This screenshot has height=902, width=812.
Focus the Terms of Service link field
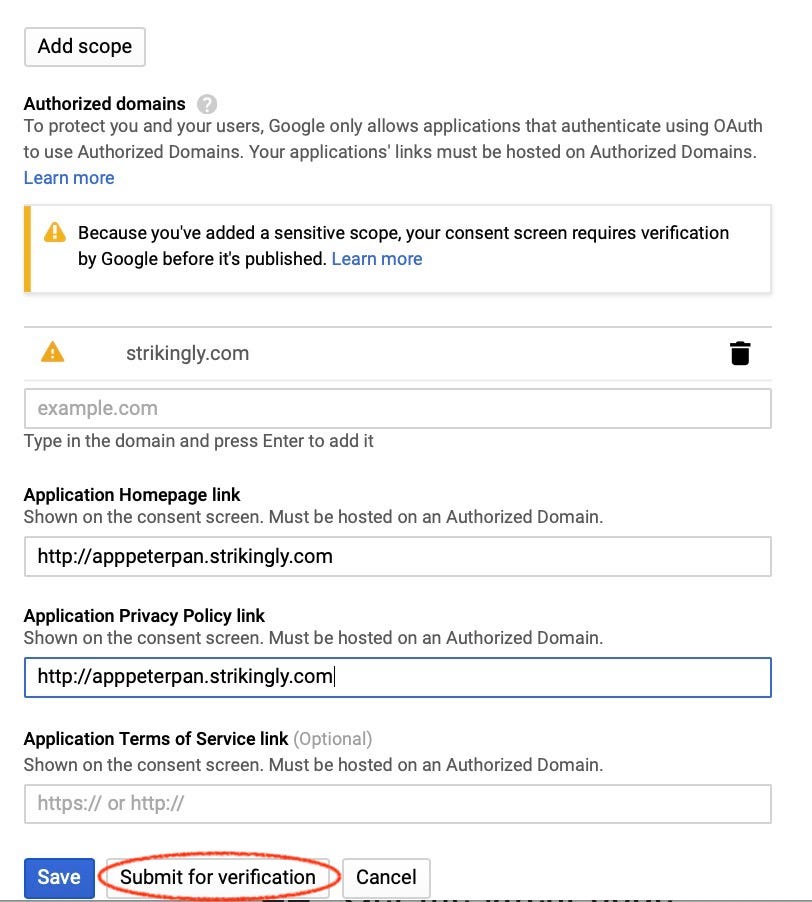[397, 804]
